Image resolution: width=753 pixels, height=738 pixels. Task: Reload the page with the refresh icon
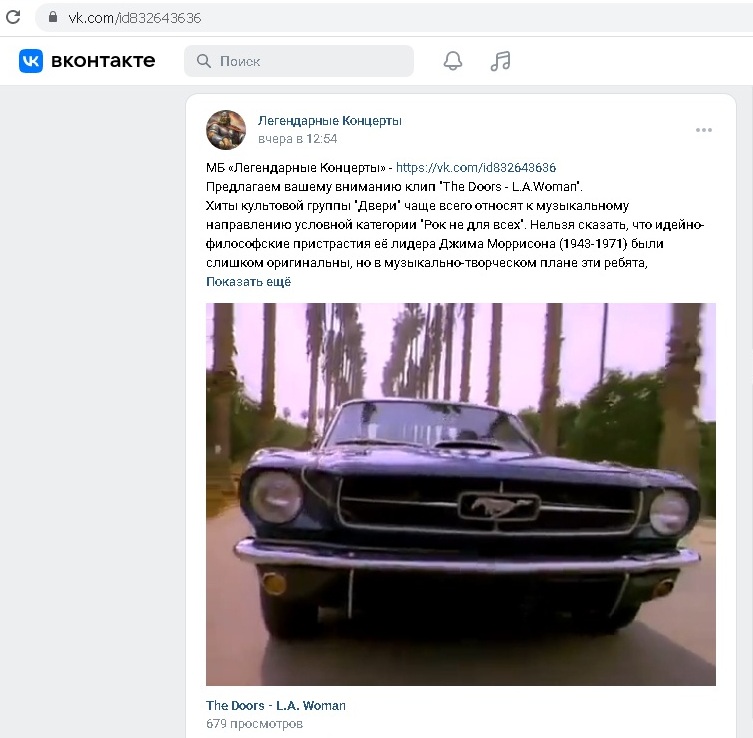click(13, 17)
